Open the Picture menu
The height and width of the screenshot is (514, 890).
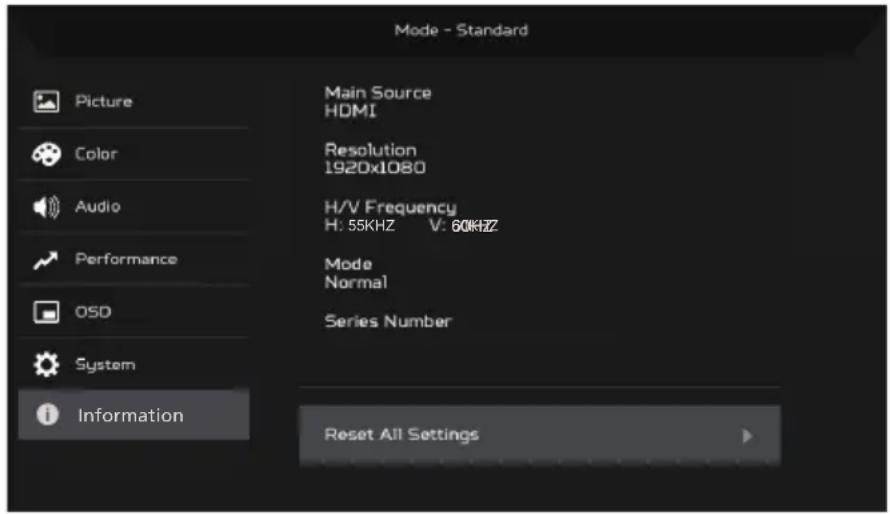[x=134, y=102]
